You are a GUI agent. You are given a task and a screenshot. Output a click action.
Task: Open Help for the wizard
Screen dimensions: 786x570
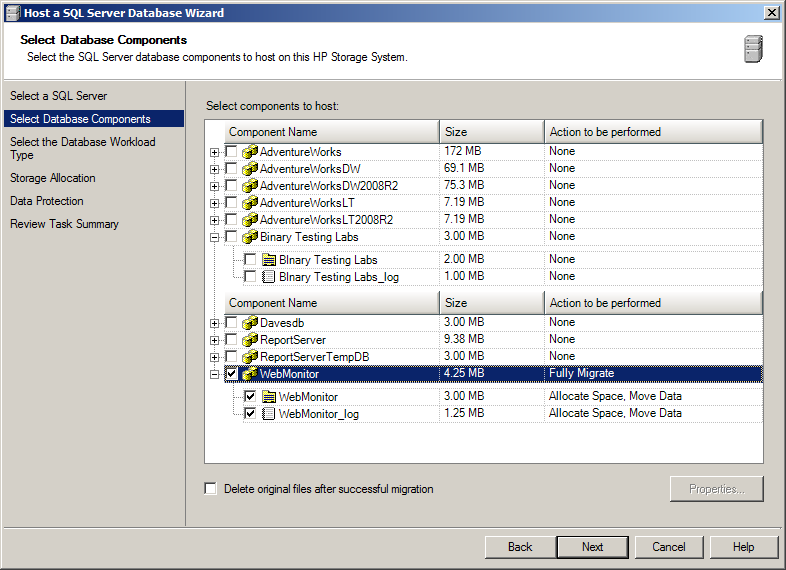click(743, 547)
